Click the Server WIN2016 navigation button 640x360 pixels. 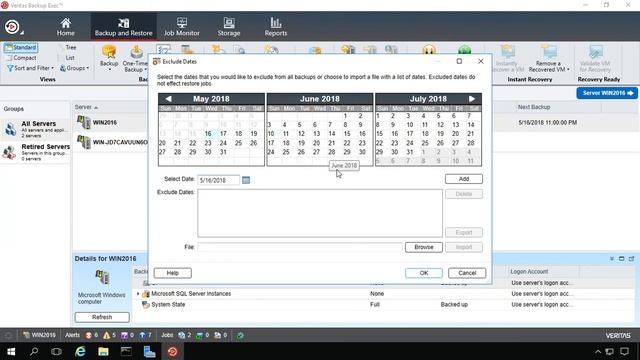(607, 93)
